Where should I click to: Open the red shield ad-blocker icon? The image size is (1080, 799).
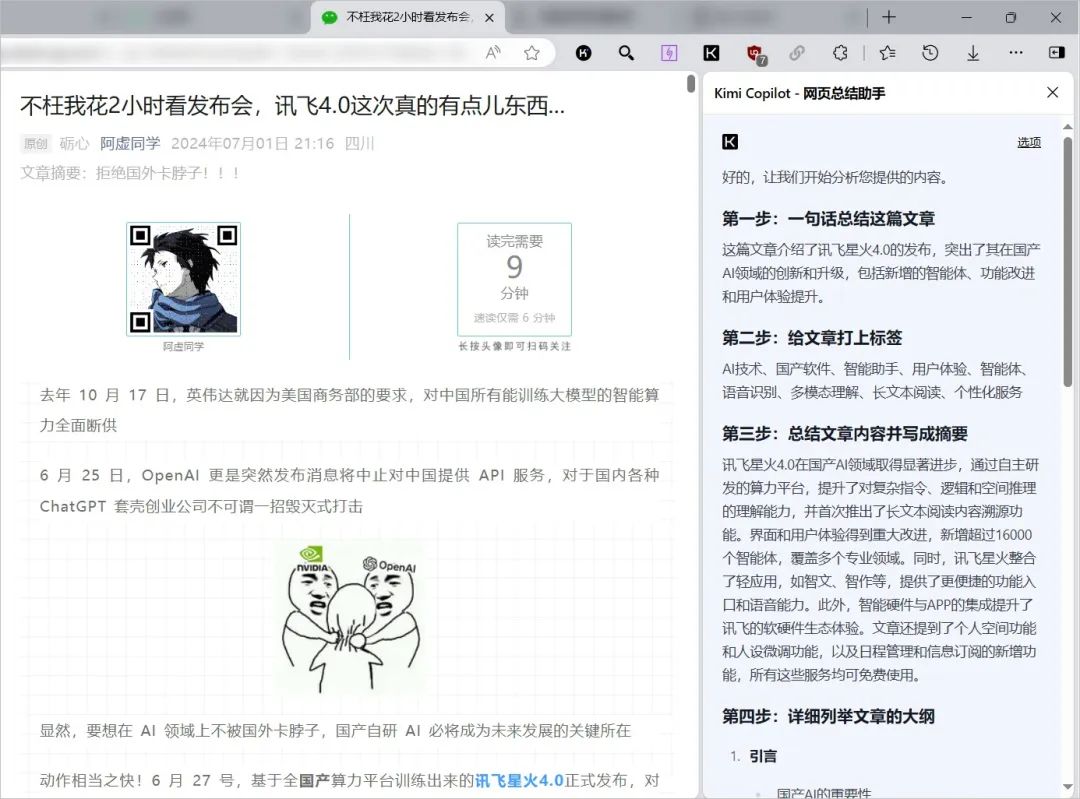click(x=756, y=54)
